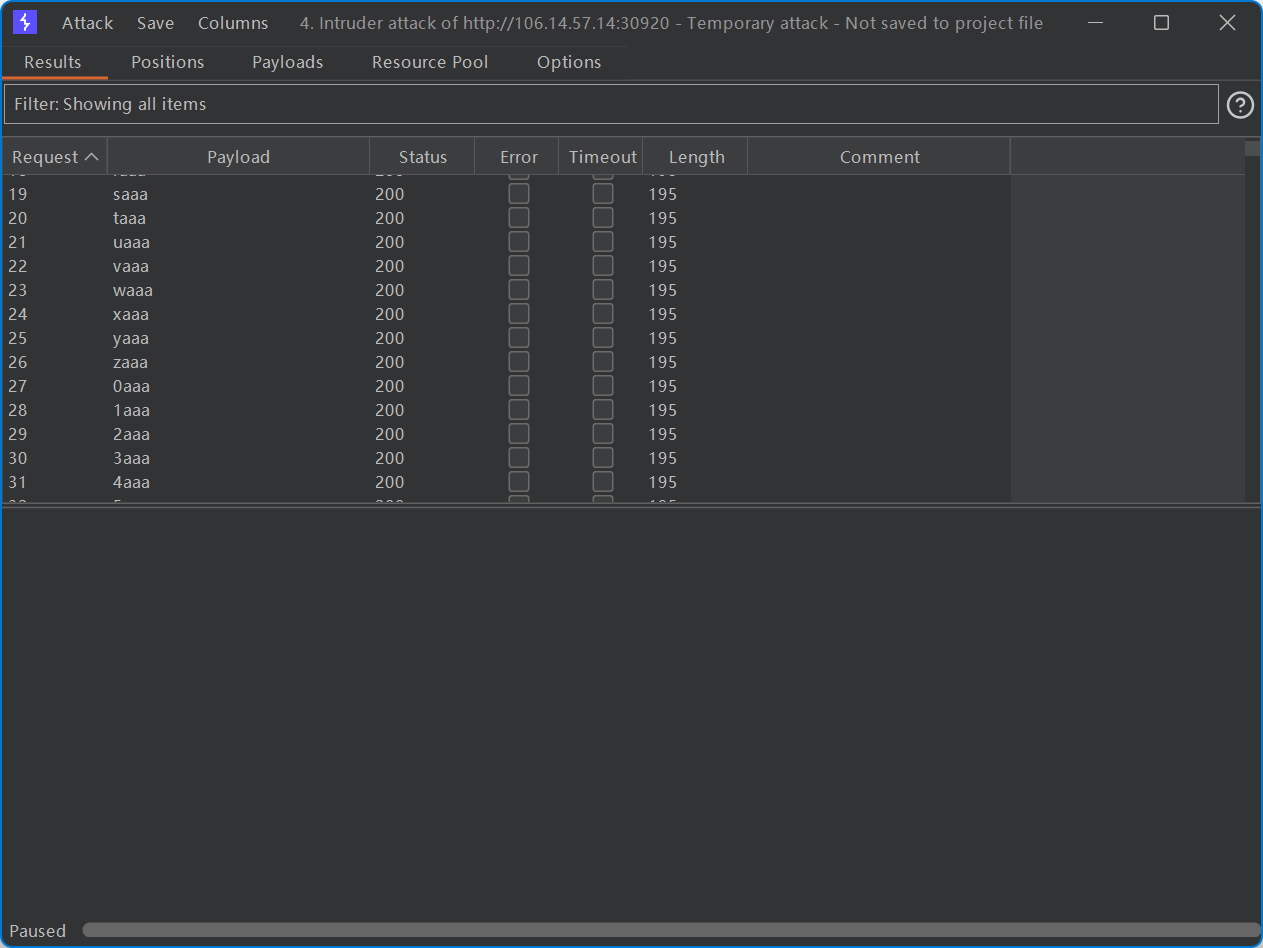Switch to the Positions tab
The height and width of the screenshot is (948, 1263).
[167, 62]
